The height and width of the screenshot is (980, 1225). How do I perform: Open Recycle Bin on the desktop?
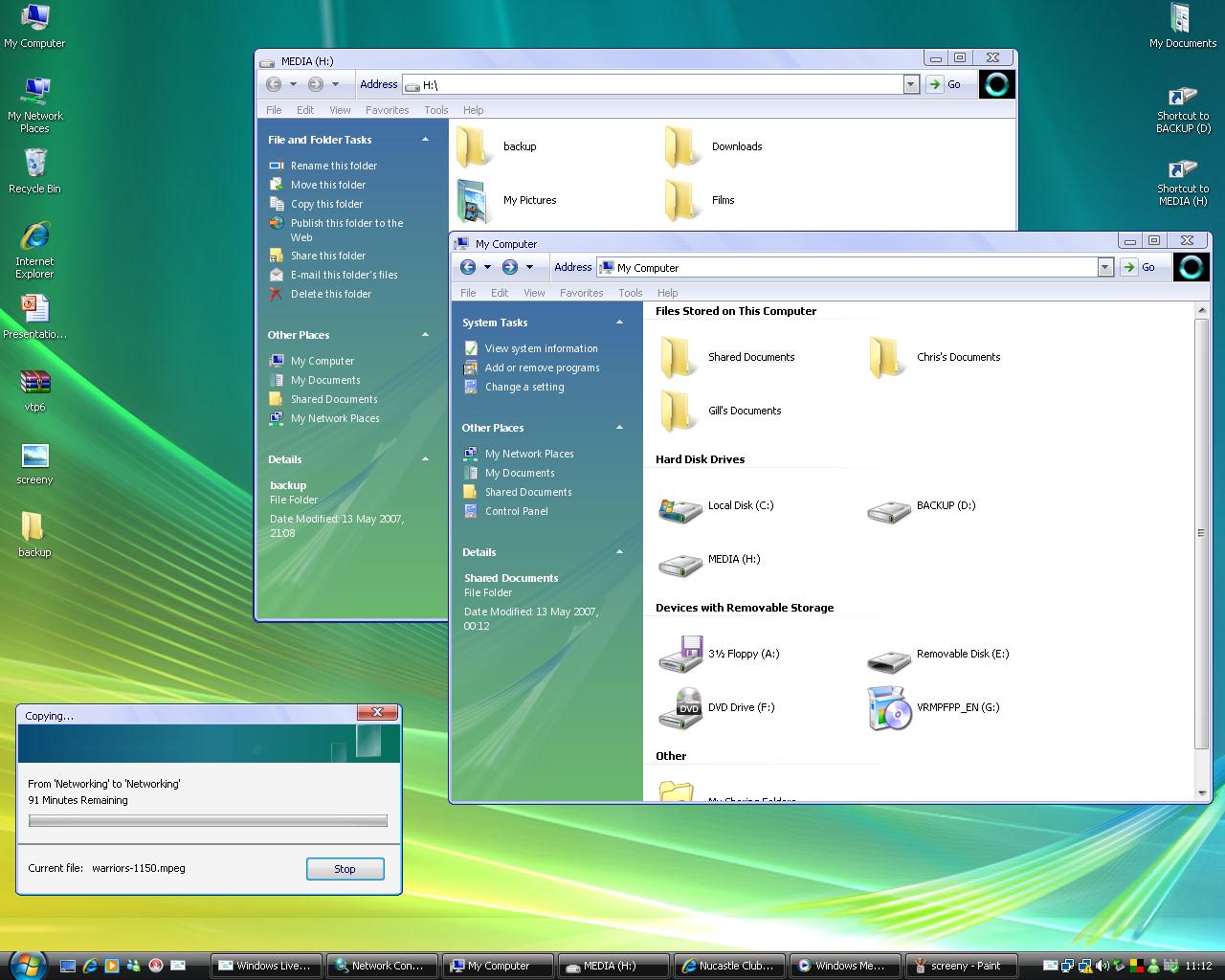click(x=34, y=164)
